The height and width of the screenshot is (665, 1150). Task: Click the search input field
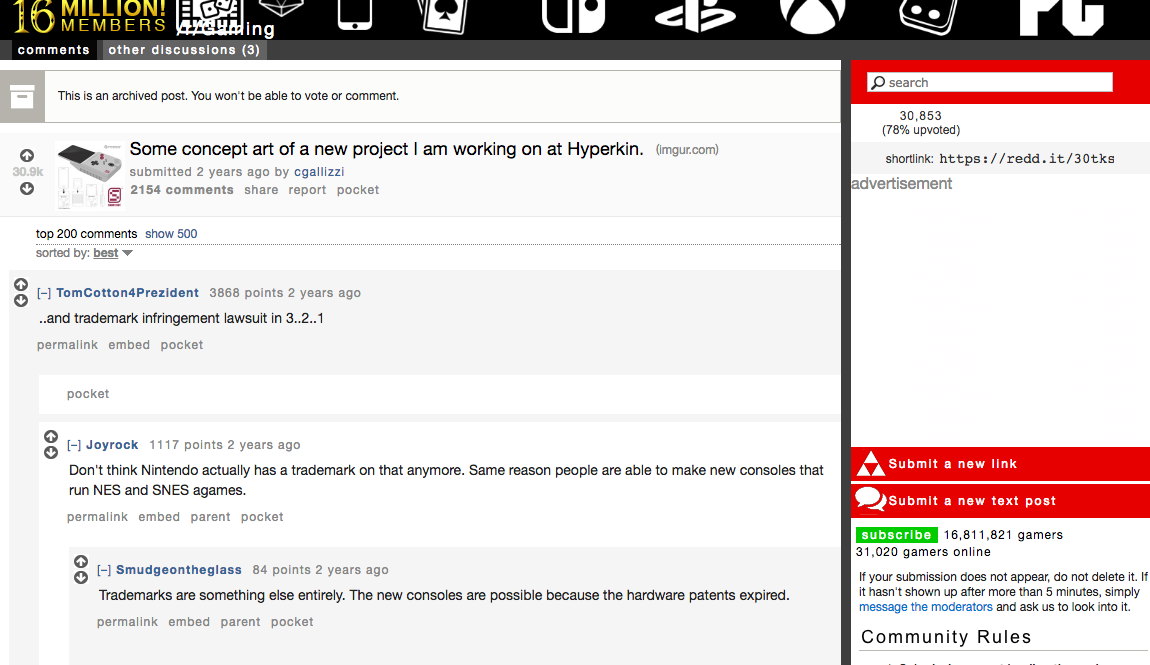pyautogui.click(x=989, y=82)
